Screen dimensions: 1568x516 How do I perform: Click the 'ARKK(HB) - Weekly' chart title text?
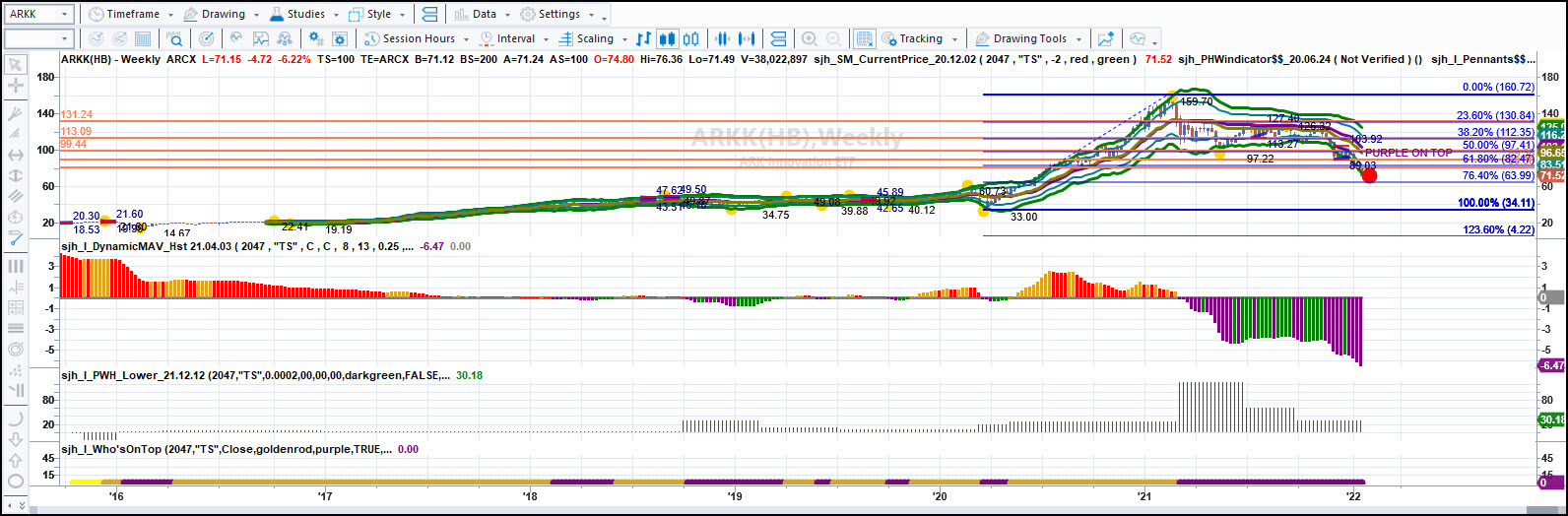coord(110,59)
